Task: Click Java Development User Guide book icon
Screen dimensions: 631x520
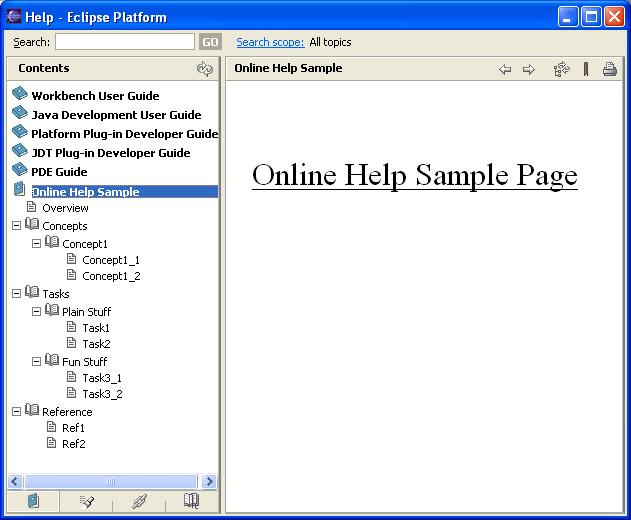Action: coord(19,112)
